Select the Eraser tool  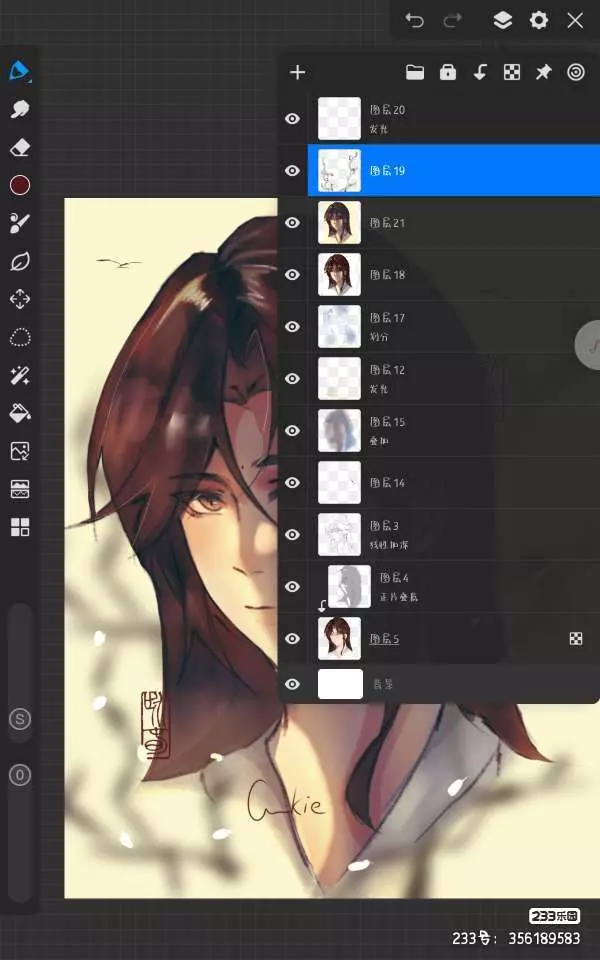[x=20, y=147]
